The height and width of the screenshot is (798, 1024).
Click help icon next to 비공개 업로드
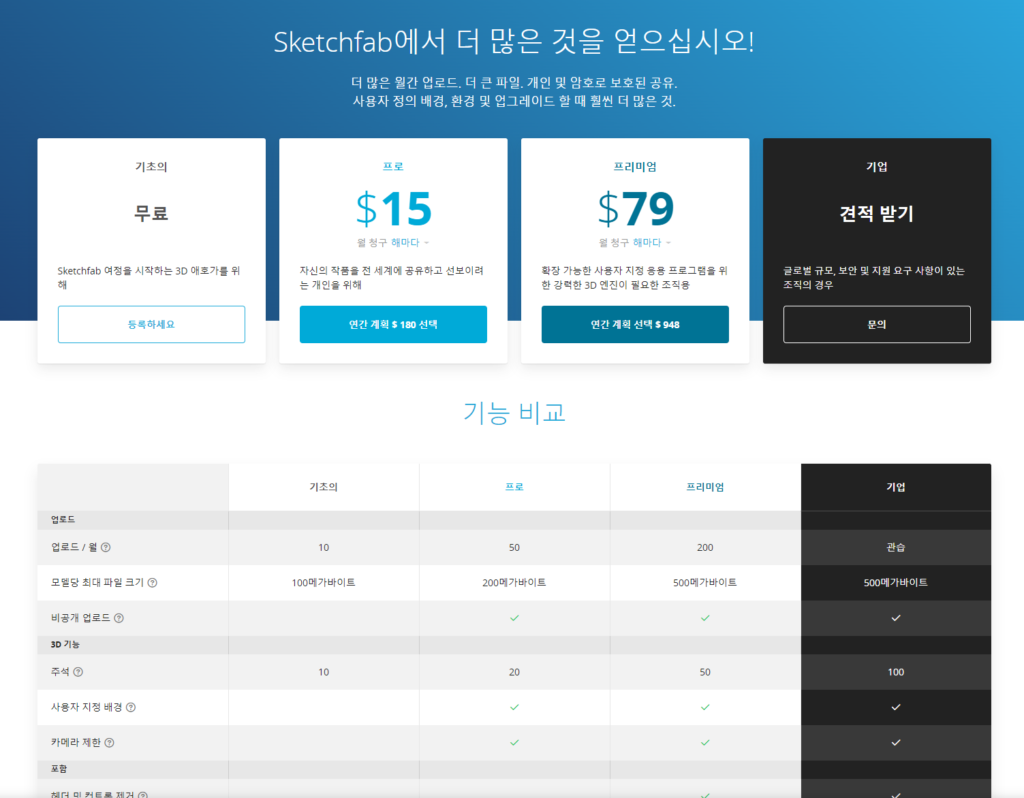click(119, 618)
